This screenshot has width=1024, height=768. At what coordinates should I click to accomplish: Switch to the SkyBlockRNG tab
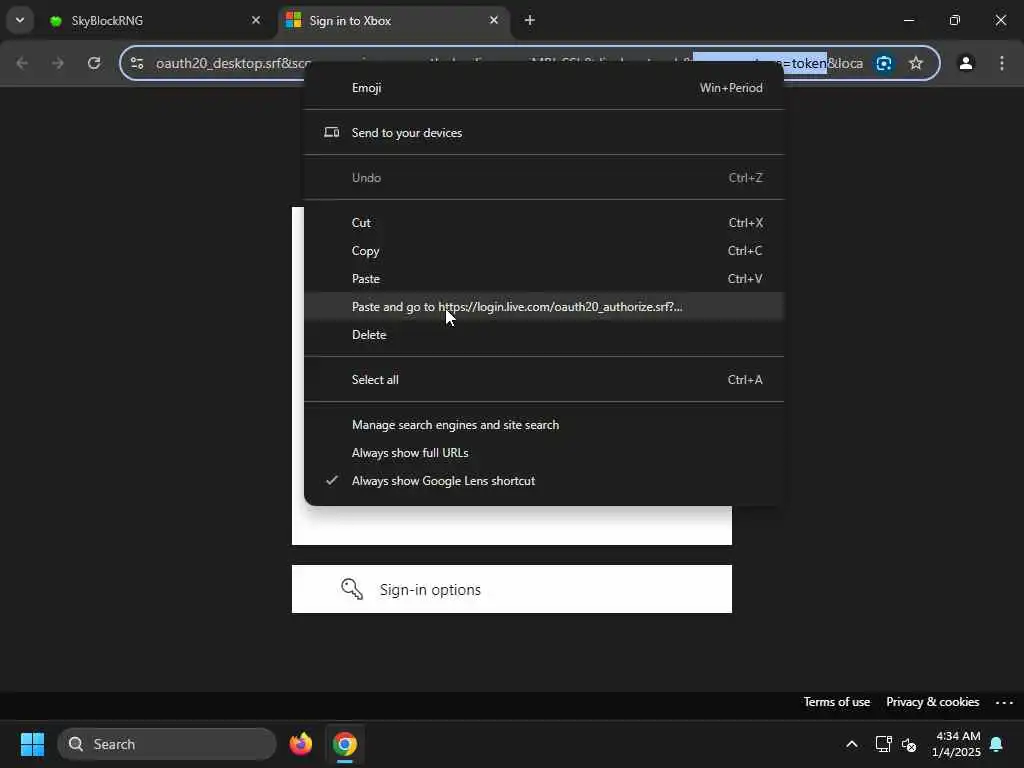(155, 20)
